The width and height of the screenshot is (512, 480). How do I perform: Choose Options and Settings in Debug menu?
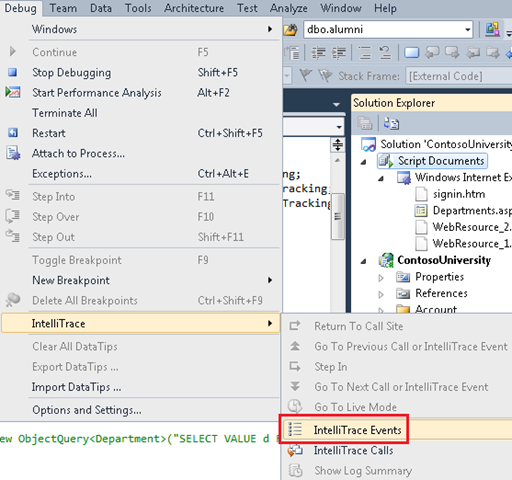click(x=140, y=410)
